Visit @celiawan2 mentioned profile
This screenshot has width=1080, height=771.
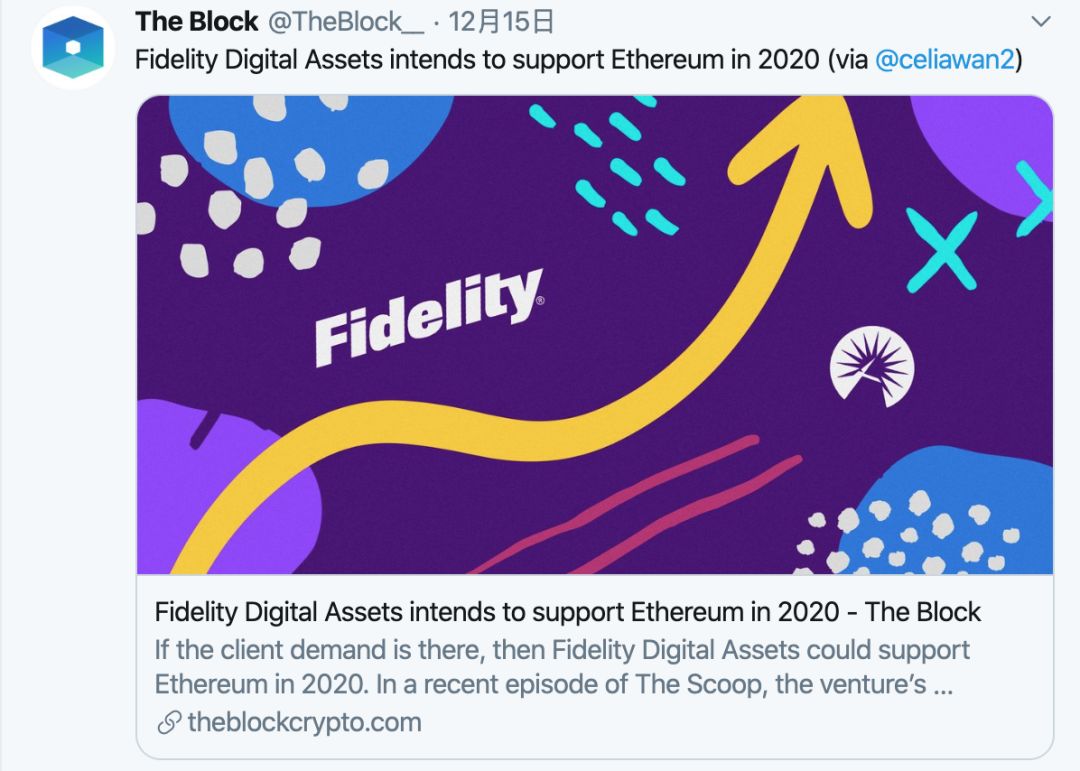[945, 59]
